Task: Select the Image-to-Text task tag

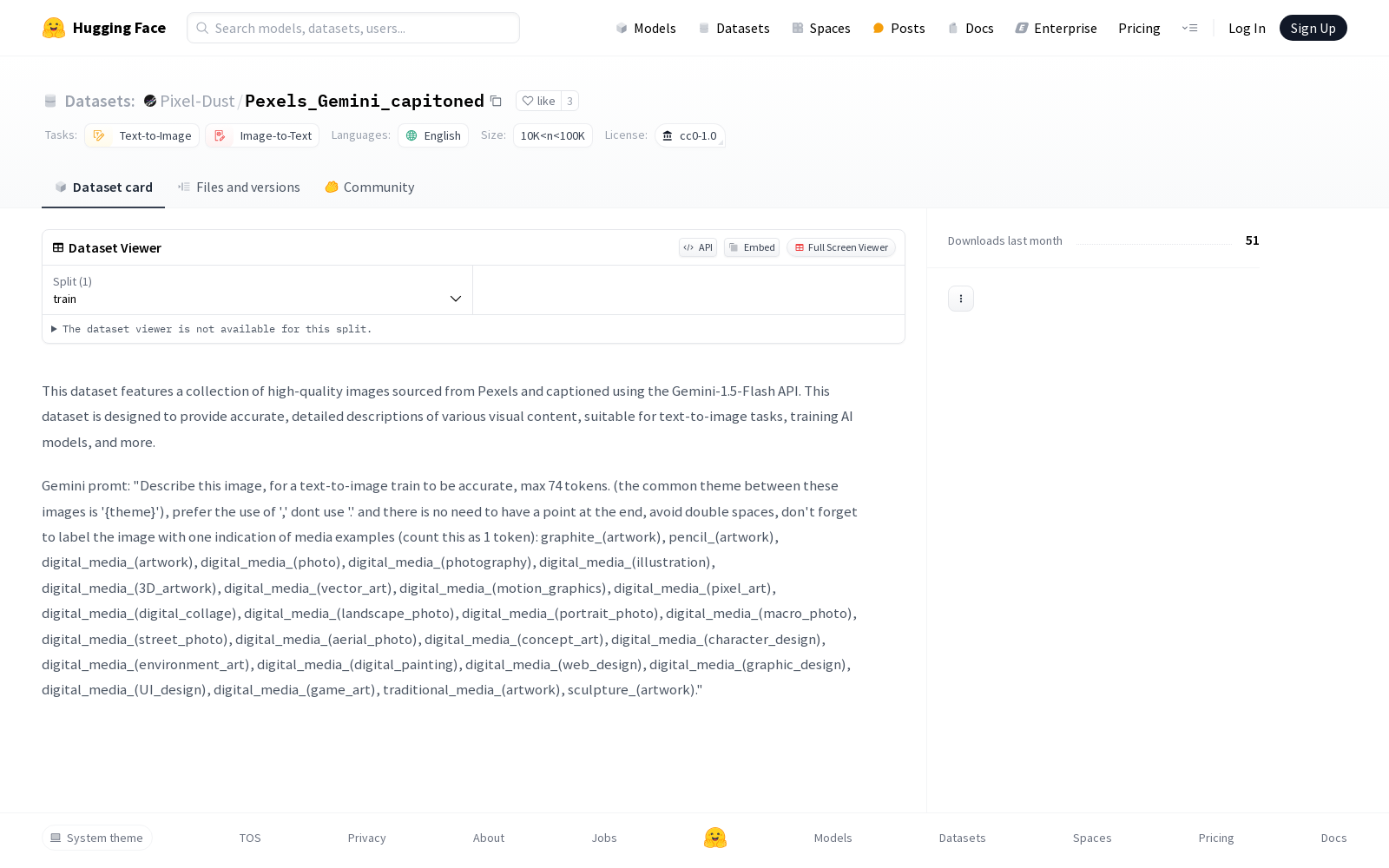Action: tap(262, 135)
